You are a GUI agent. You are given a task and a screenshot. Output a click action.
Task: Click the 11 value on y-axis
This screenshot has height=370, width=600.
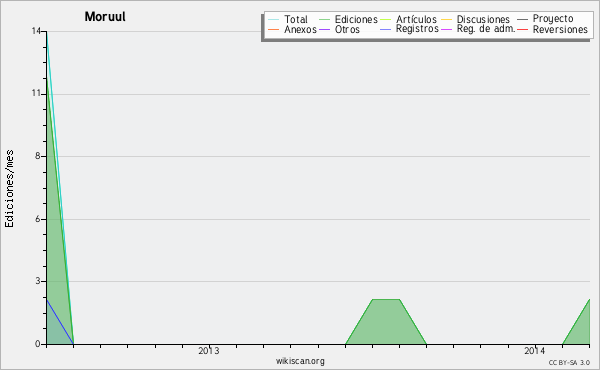(36, 93)
